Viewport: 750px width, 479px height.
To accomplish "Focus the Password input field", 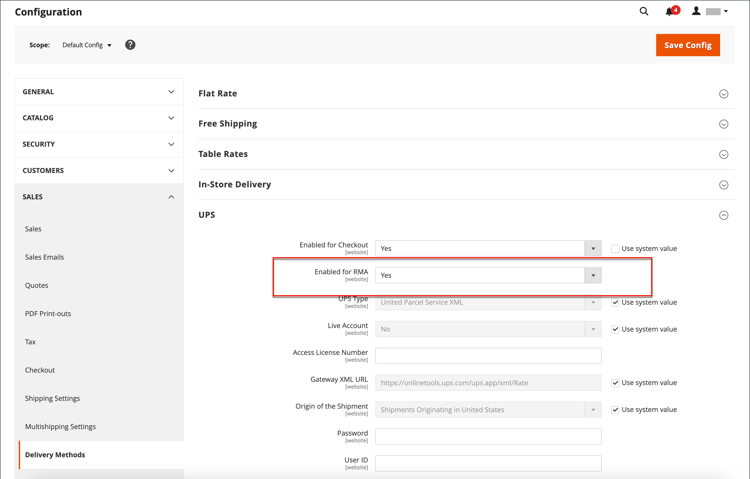I will point(488,436).
